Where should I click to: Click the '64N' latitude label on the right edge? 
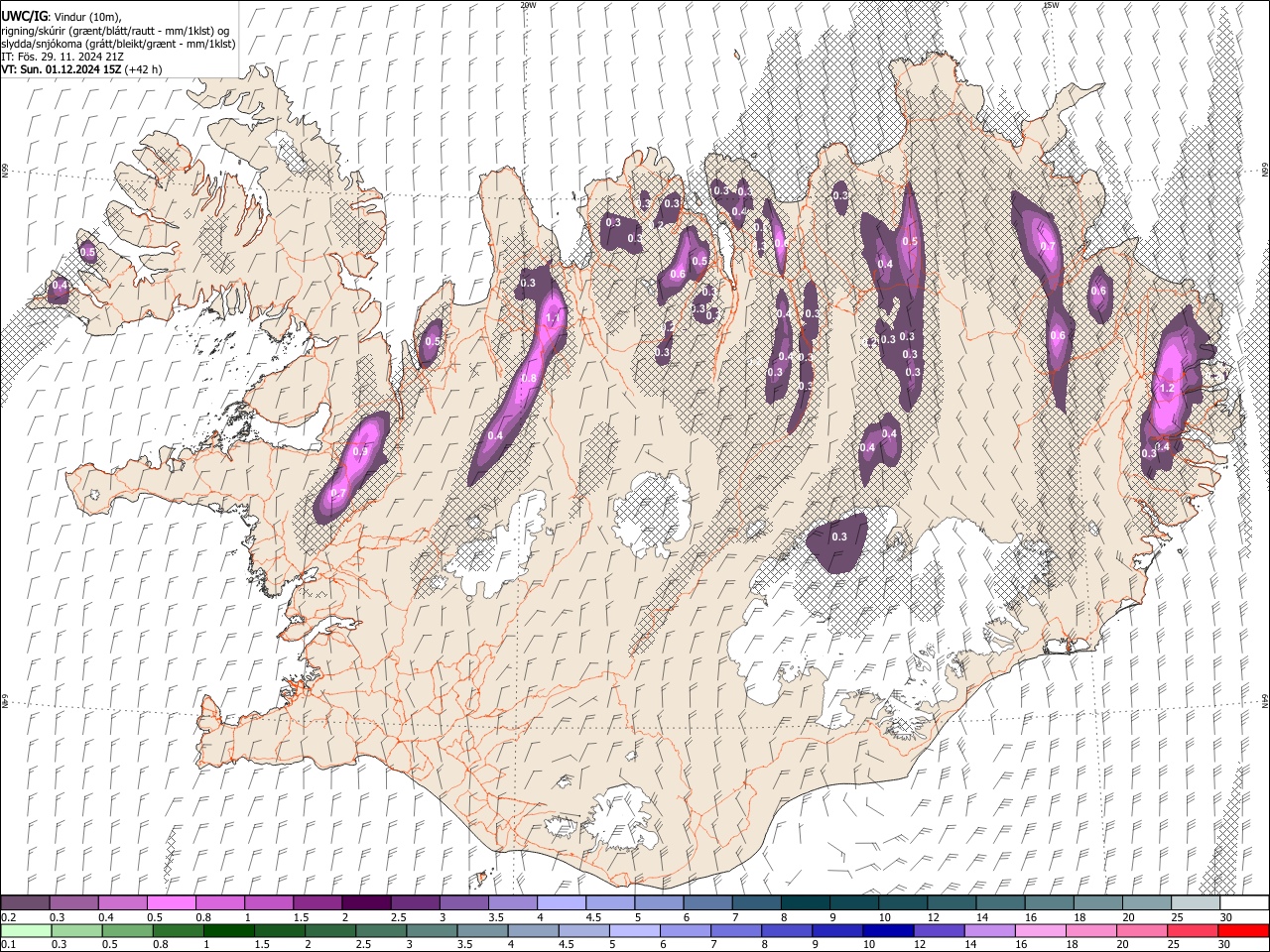(x=1265, y=700)
